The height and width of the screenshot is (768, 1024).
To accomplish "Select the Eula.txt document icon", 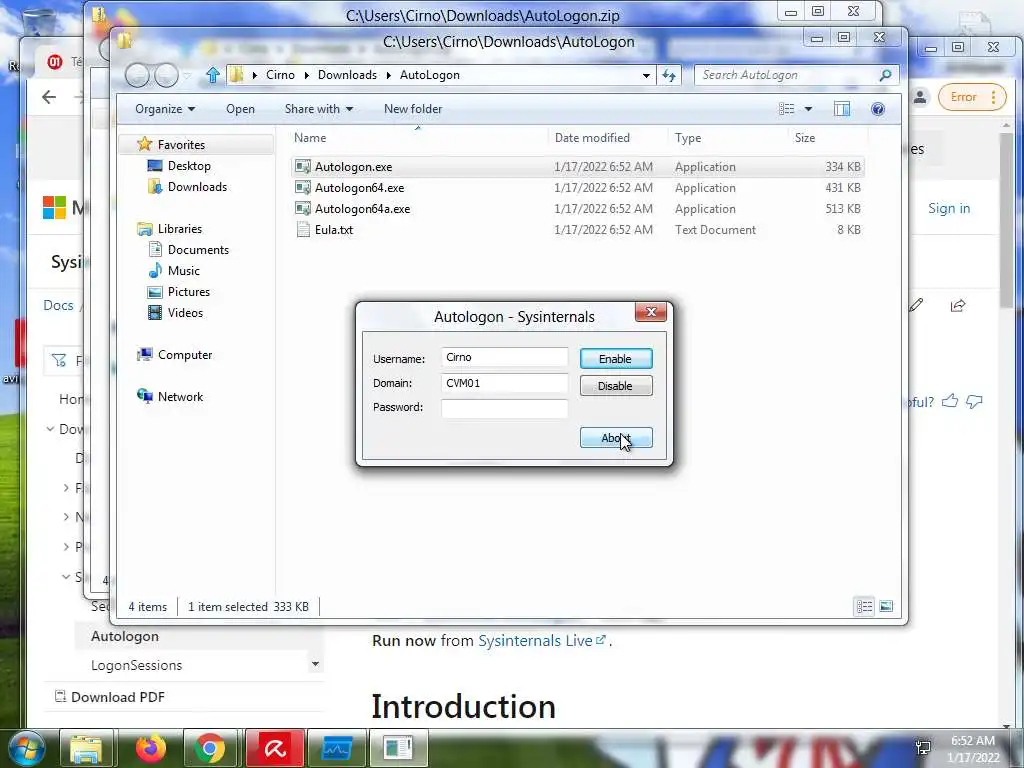I will tap(302, 229).
